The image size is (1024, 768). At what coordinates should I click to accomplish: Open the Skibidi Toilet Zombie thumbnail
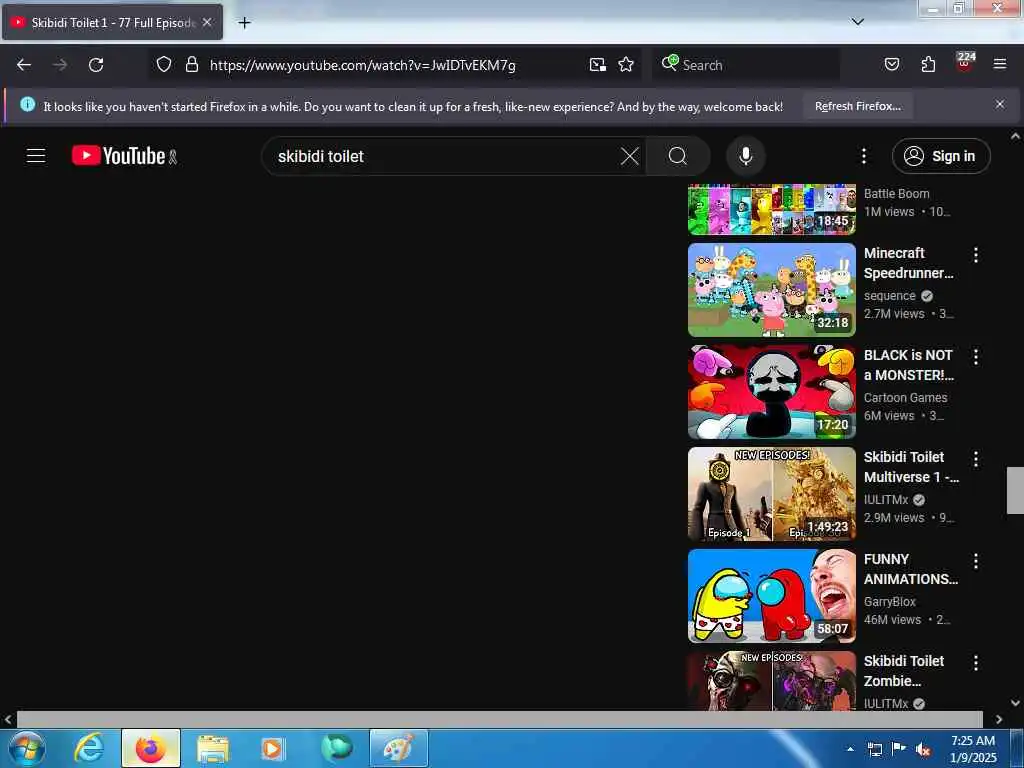[x=771, y=680]
